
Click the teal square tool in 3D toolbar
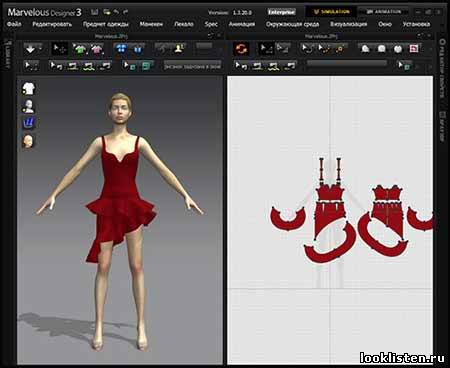(146, 66)
